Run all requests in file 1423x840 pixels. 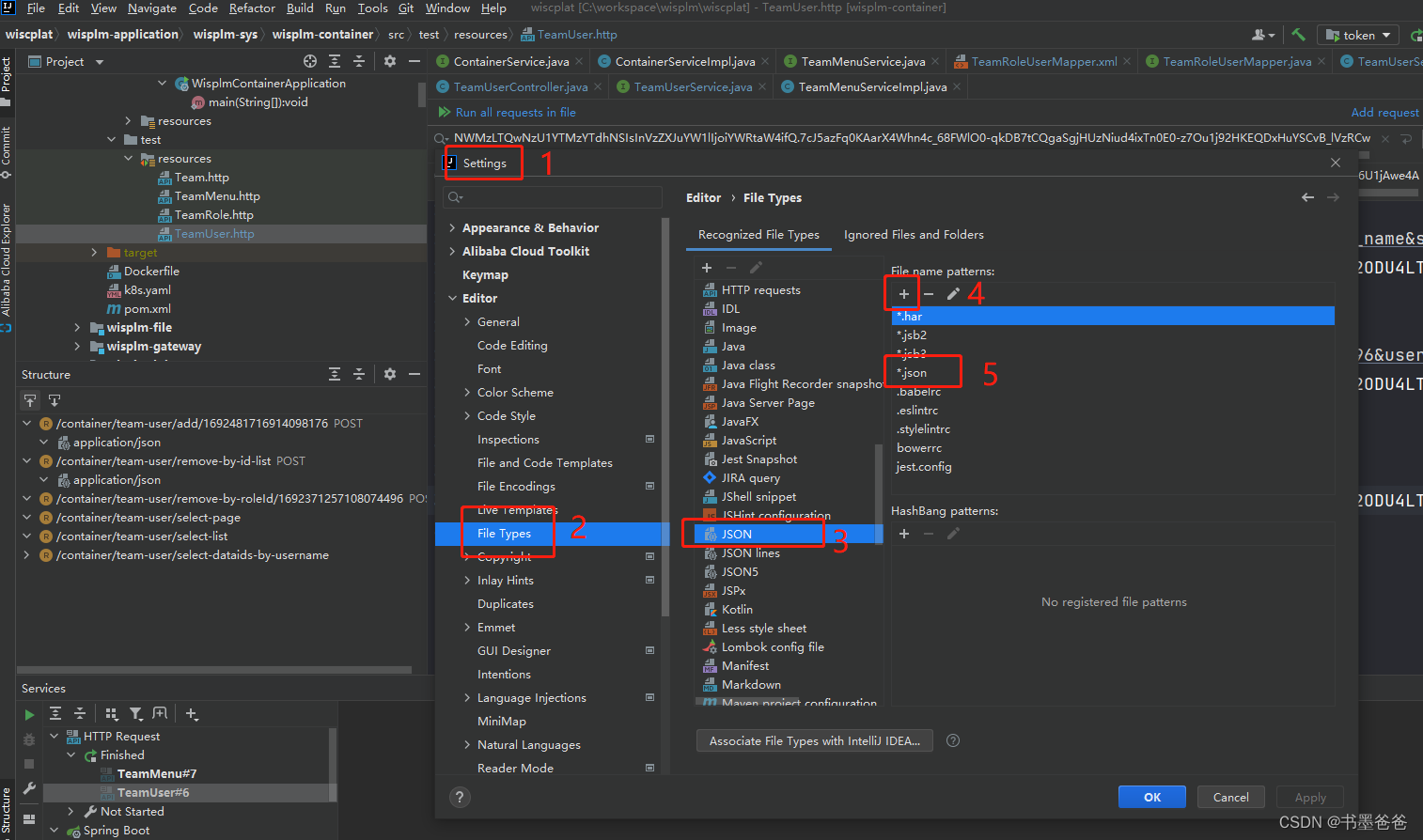(445, 112)
